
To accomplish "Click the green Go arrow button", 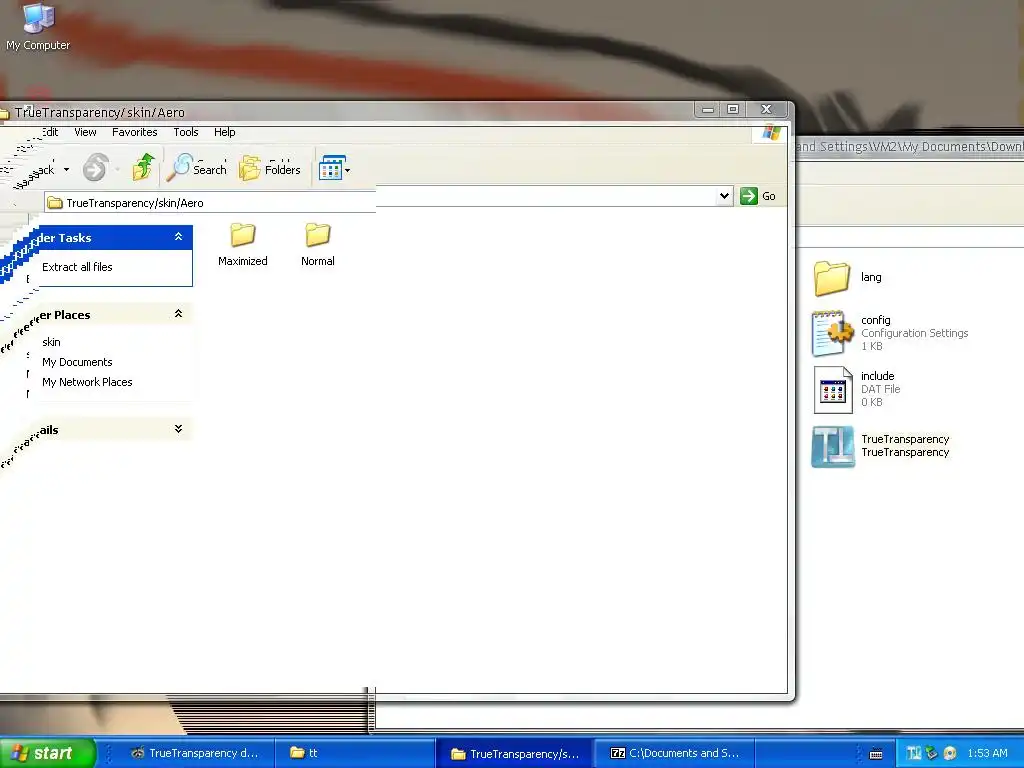I will click(749, 196).
